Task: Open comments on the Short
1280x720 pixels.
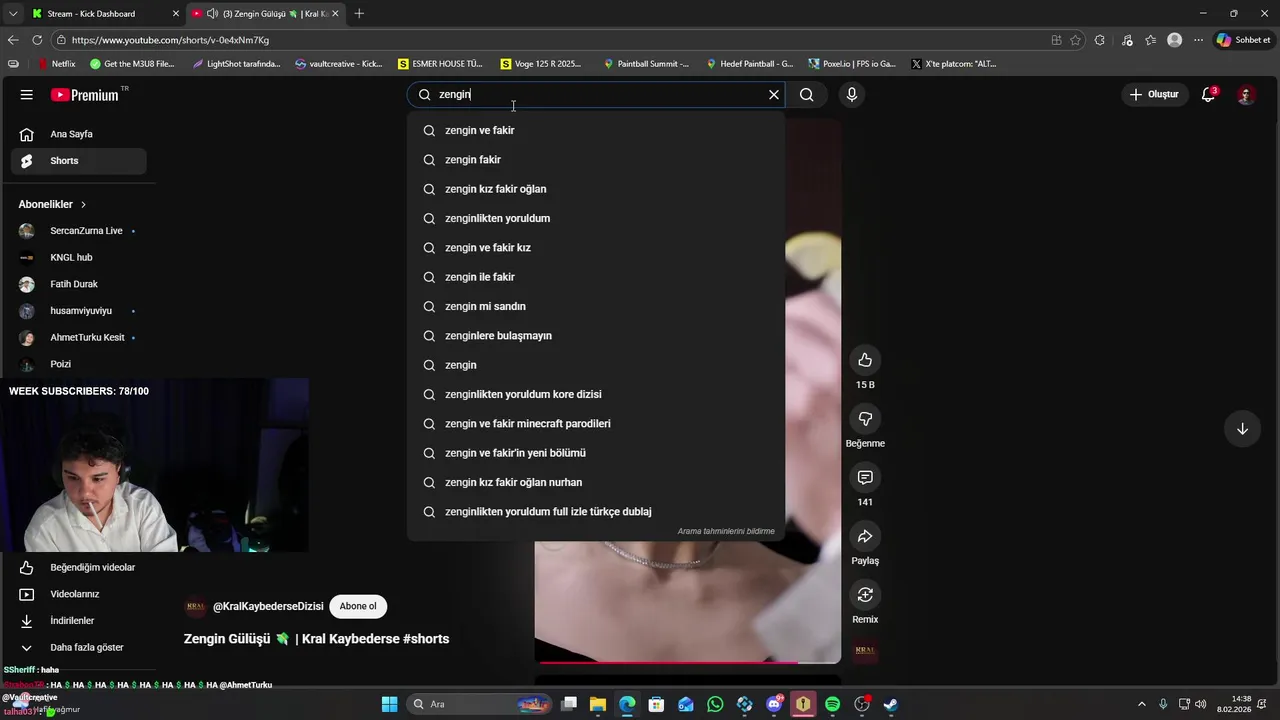Action: coord(865,477)
